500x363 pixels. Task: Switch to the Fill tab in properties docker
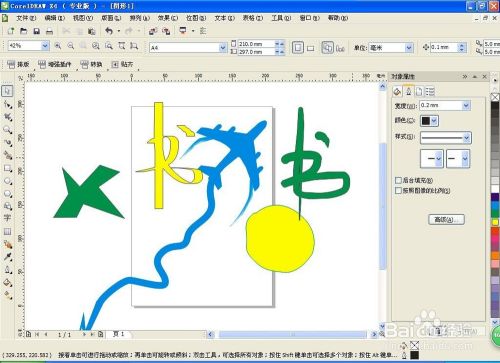(397, 91)
